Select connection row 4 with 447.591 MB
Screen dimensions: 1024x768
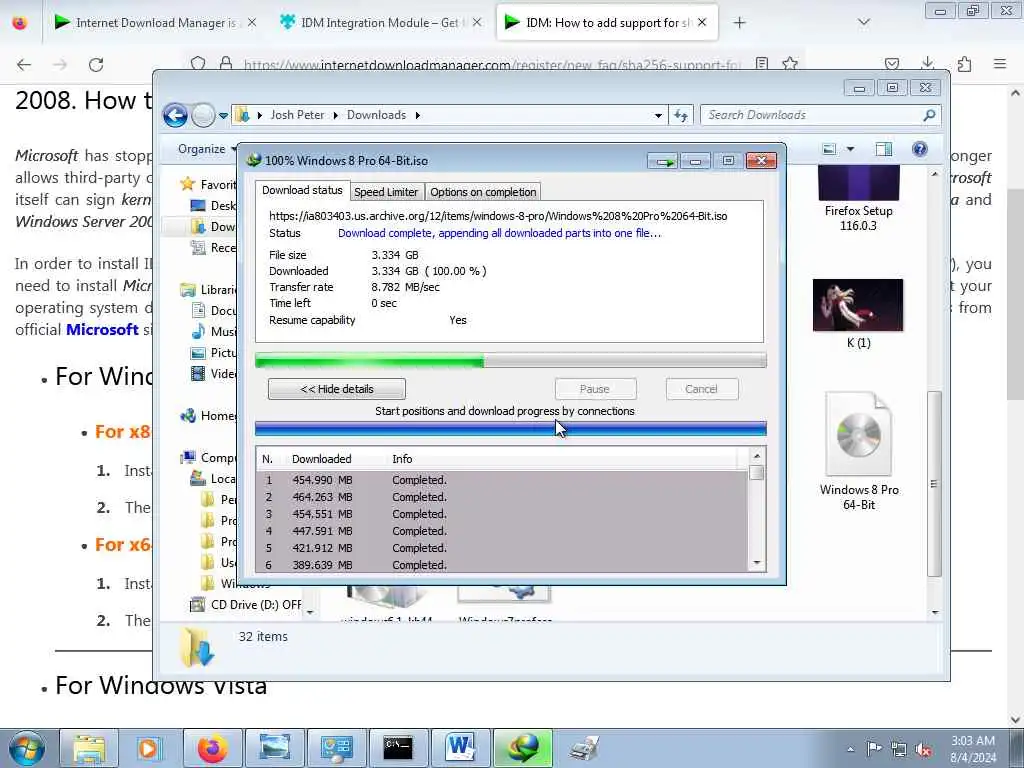[503, 531]
